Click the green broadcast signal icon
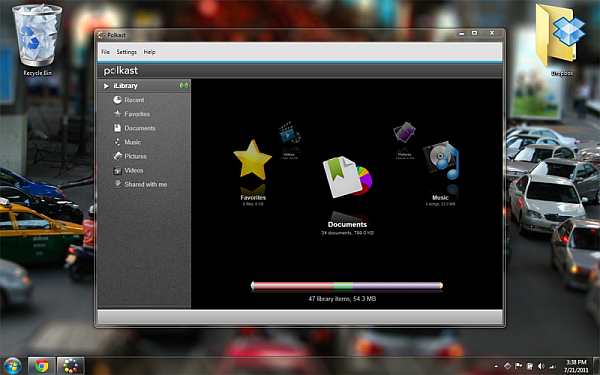 tap(184, 86)
